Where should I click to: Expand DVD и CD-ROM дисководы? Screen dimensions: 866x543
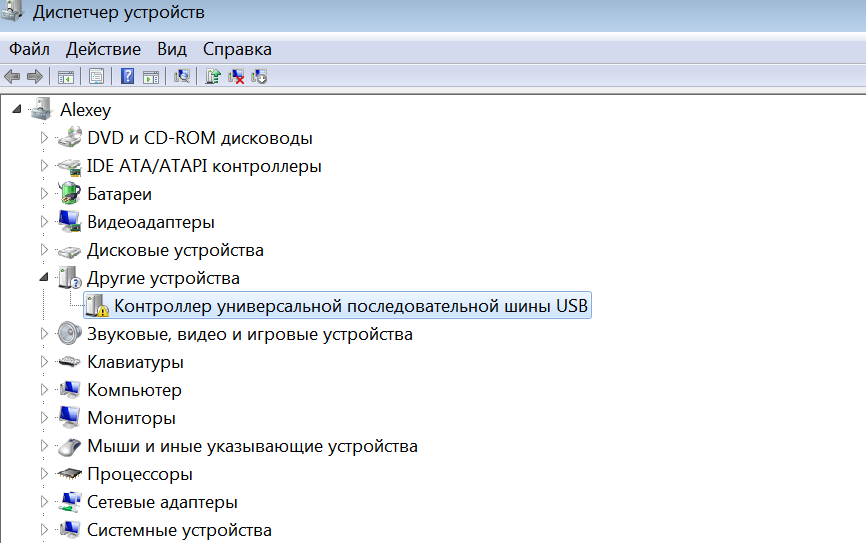click(x=44, y=138)
